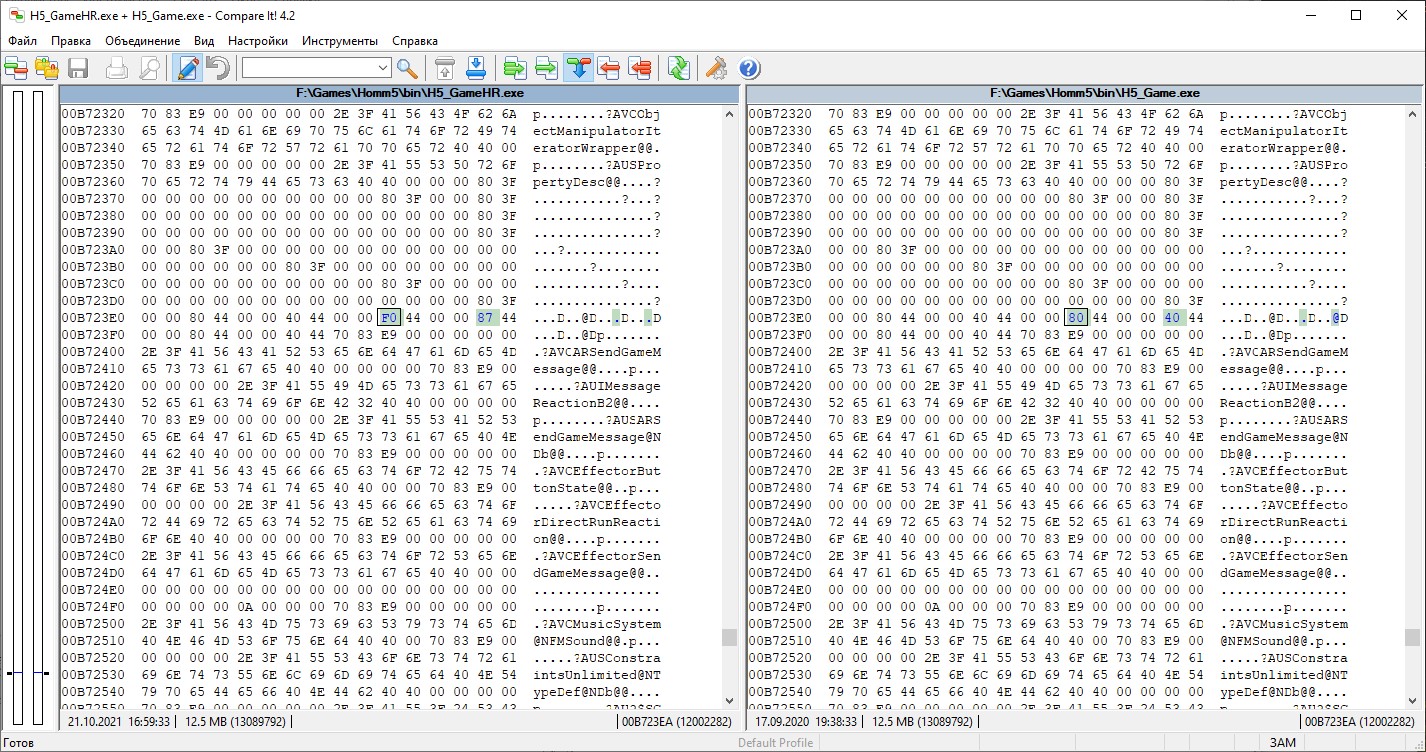Click offset 00B723E0 in the left pane

[x=94, y=318]
